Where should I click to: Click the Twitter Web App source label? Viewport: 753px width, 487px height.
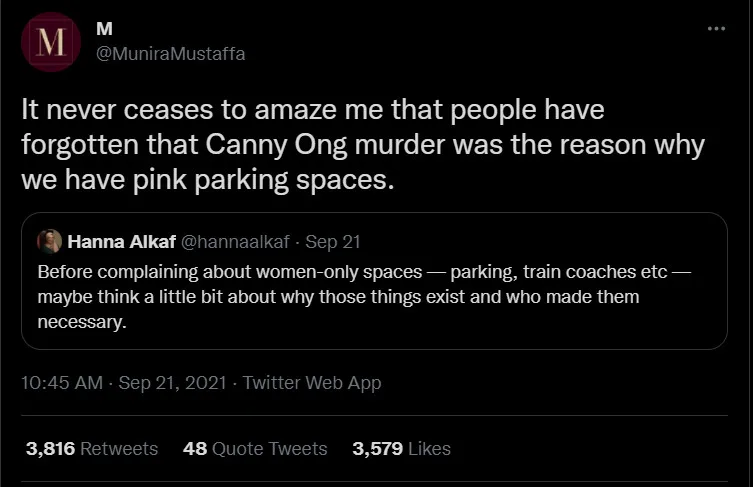[312, 382]
